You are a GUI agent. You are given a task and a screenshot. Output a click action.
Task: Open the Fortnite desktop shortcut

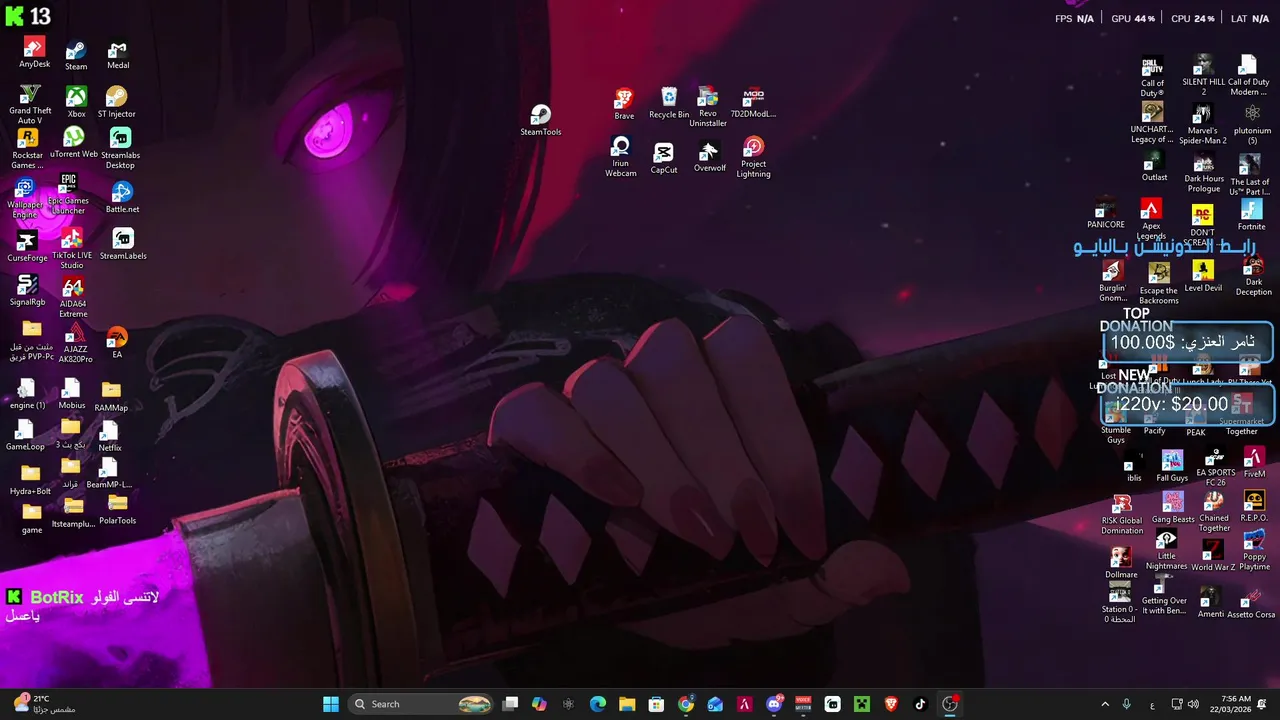1251,216
